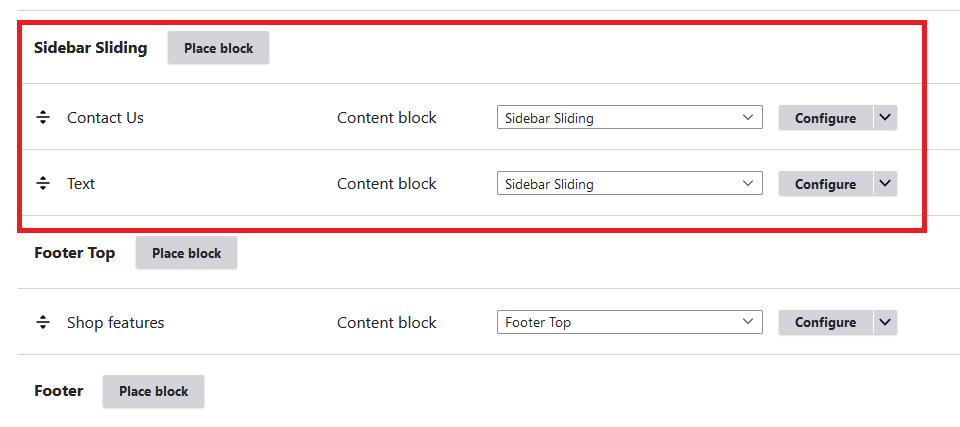Open Footer Top region dropdown for Shop features
960x427 pixels.
point(629,323)
